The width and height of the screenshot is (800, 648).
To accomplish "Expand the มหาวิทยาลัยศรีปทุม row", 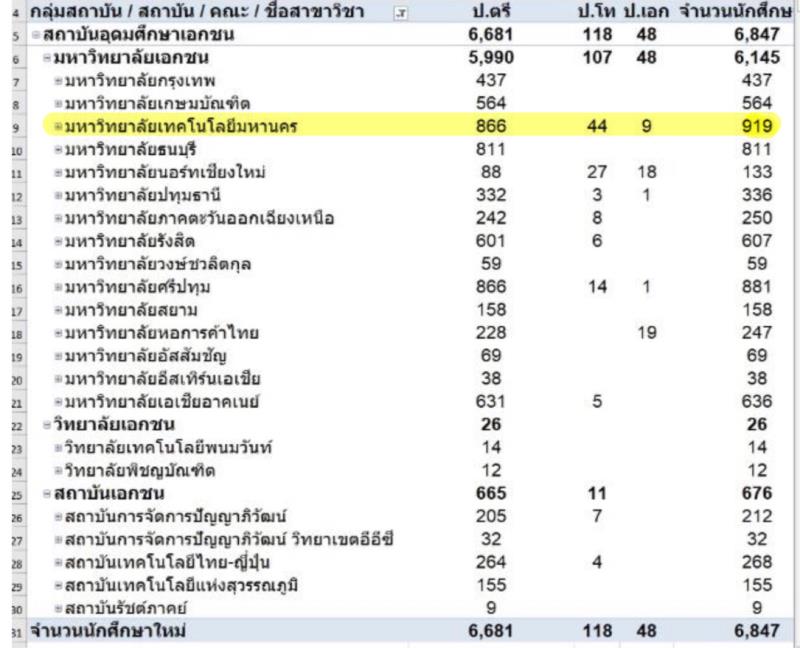I will click(x=58, y=288).
